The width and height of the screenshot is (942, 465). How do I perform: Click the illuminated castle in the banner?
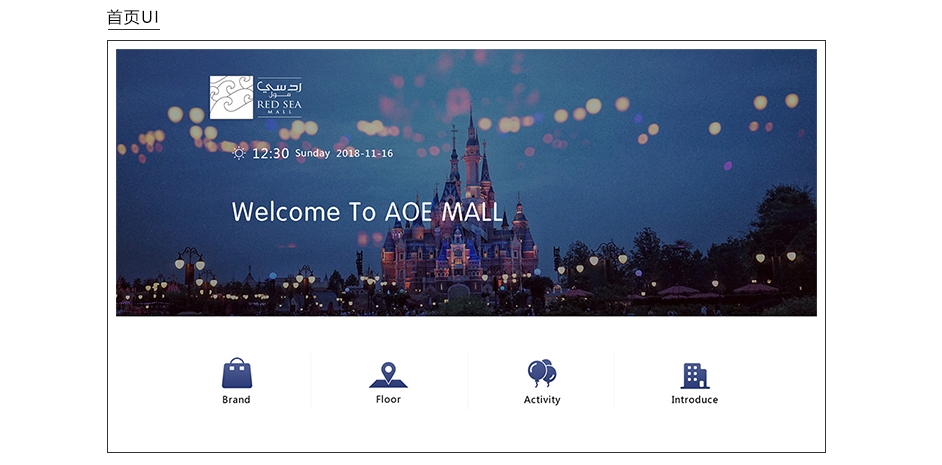tap(461, 230)
